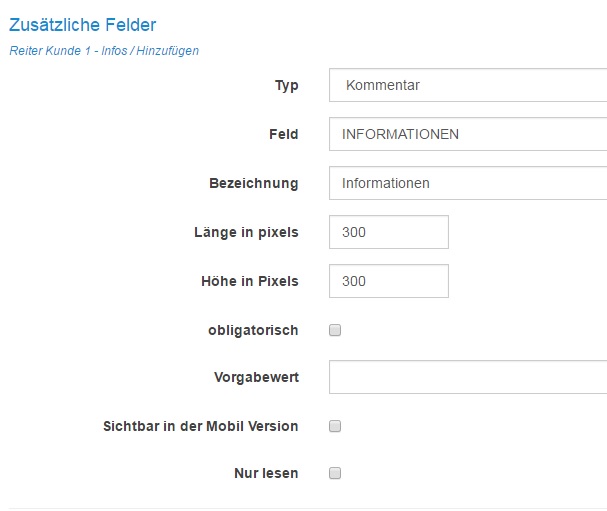
Task: Click the Sichtbar in der Mobil Version label
Action: [200, 426]
